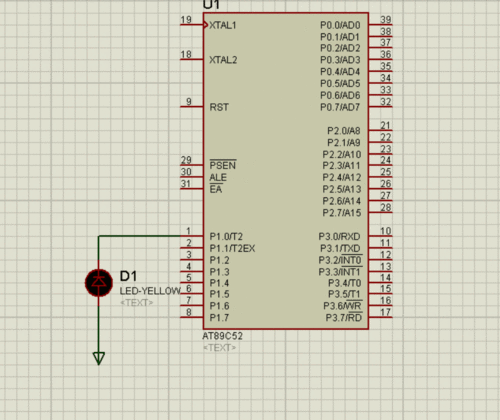Click the EA pin 31 stub
500x420 pixels.
click(x=192, y=189)
